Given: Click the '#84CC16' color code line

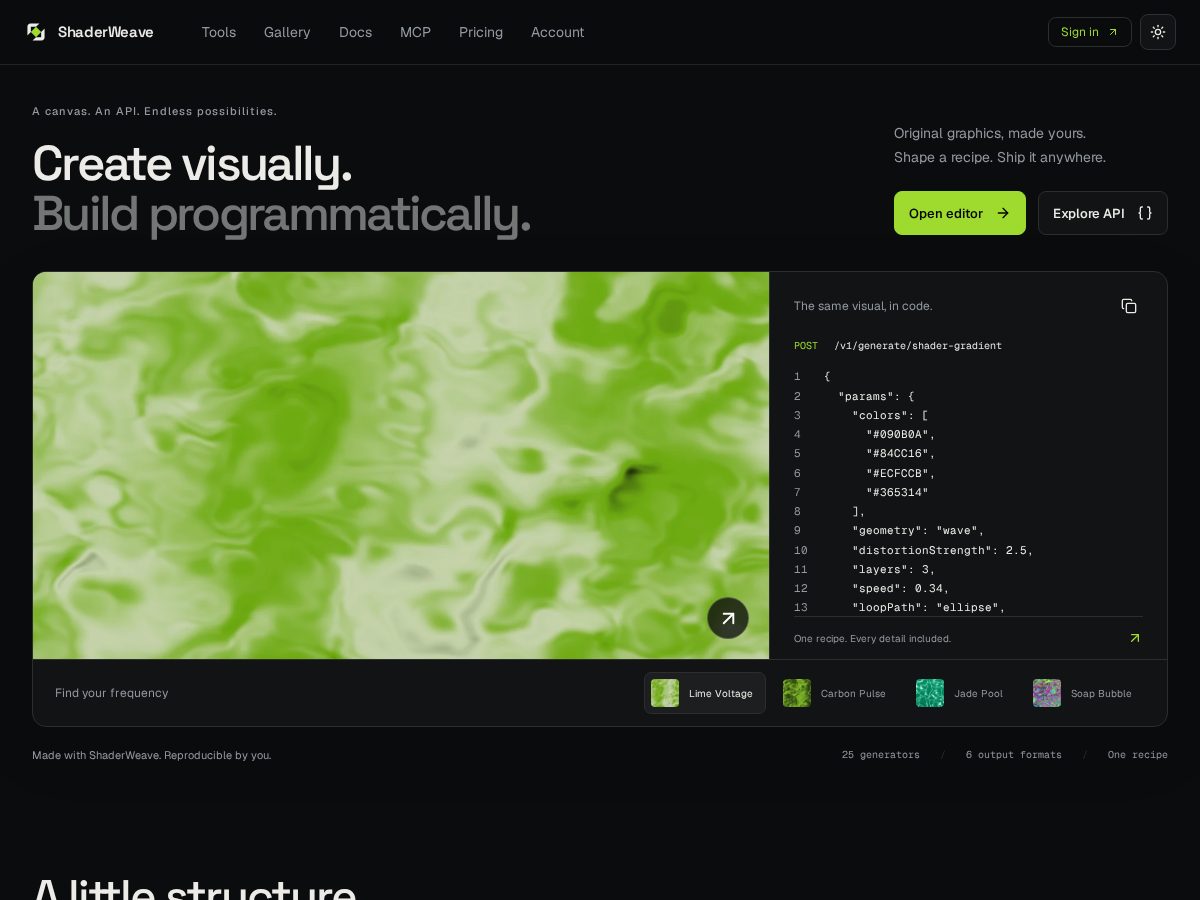Looking at the screenshot, I should tap(901, 454).
